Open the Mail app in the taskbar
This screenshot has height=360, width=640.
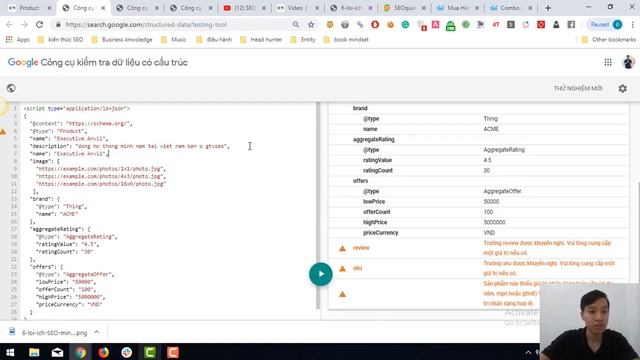[x=57, y=352]
